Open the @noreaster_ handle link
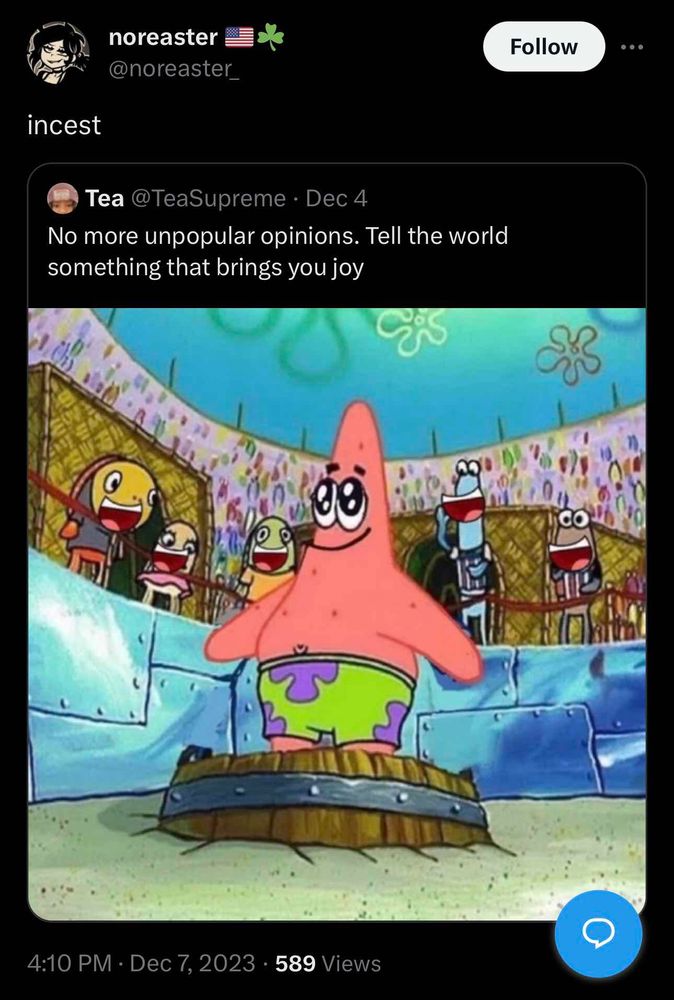674x1000 pixels. (174, 68)
